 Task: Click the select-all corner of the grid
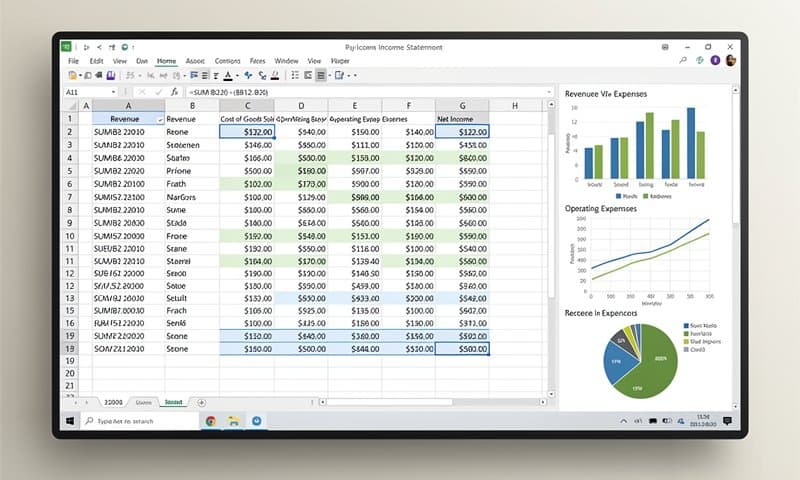[71, 106]
